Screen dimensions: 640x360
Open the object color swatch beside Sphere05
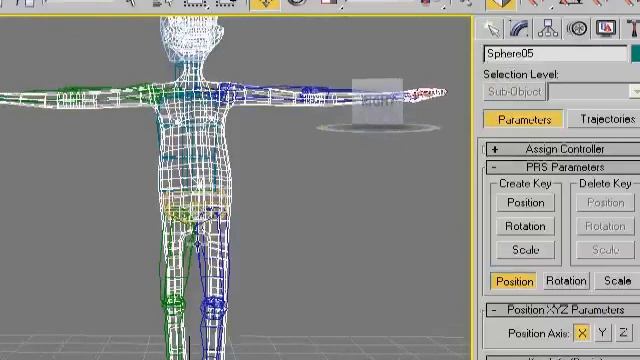point(636,54)
